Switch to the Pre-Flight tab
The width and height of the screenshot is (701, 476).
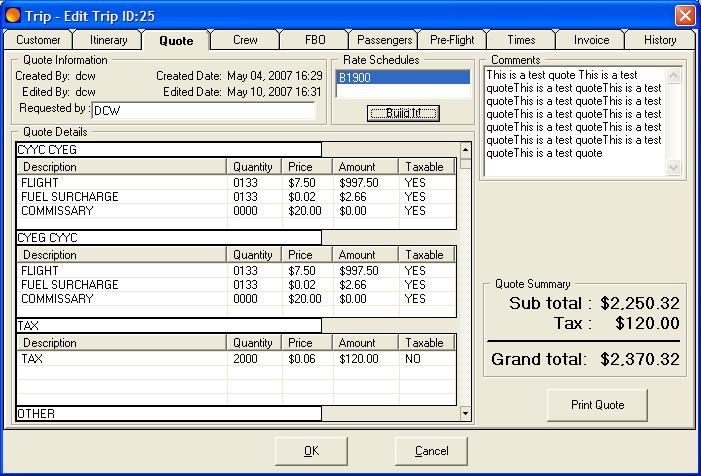tap(452, 40)
